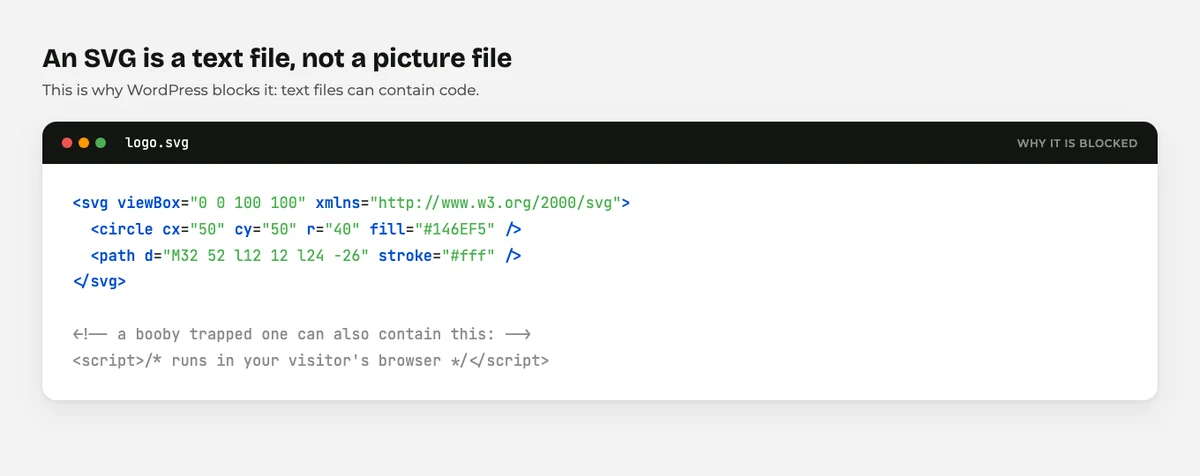This screenshot has height=476, width=1200.
Task: Click the heading about SVG being a text file
Action: coord(277,58)
